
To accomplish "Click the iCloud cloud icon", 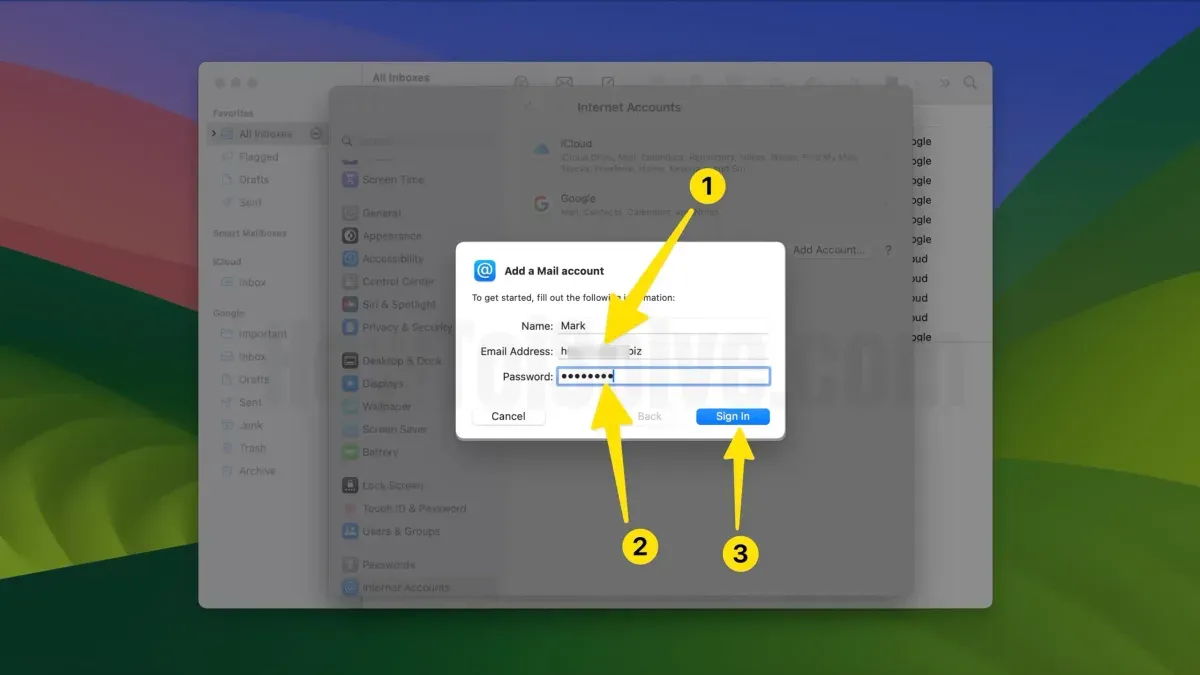I will pos(541,149).
